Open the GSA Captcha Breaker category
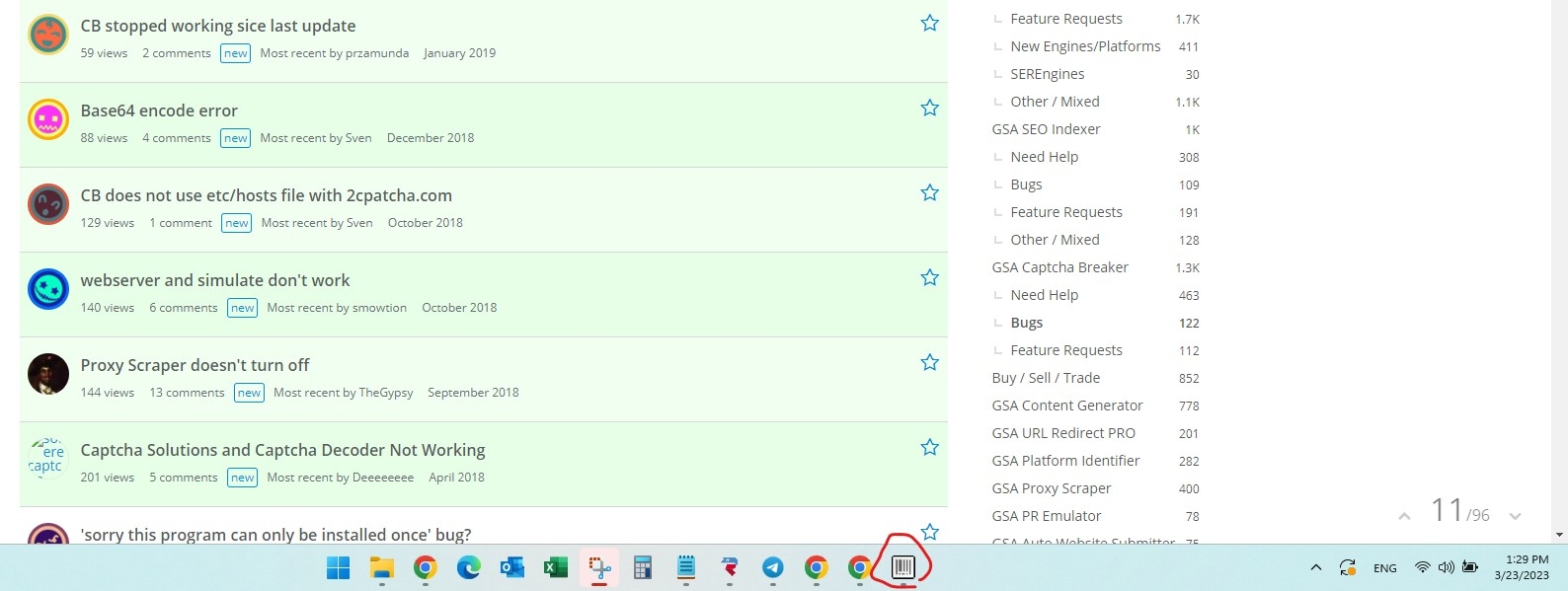 (x=1059, y=267)
